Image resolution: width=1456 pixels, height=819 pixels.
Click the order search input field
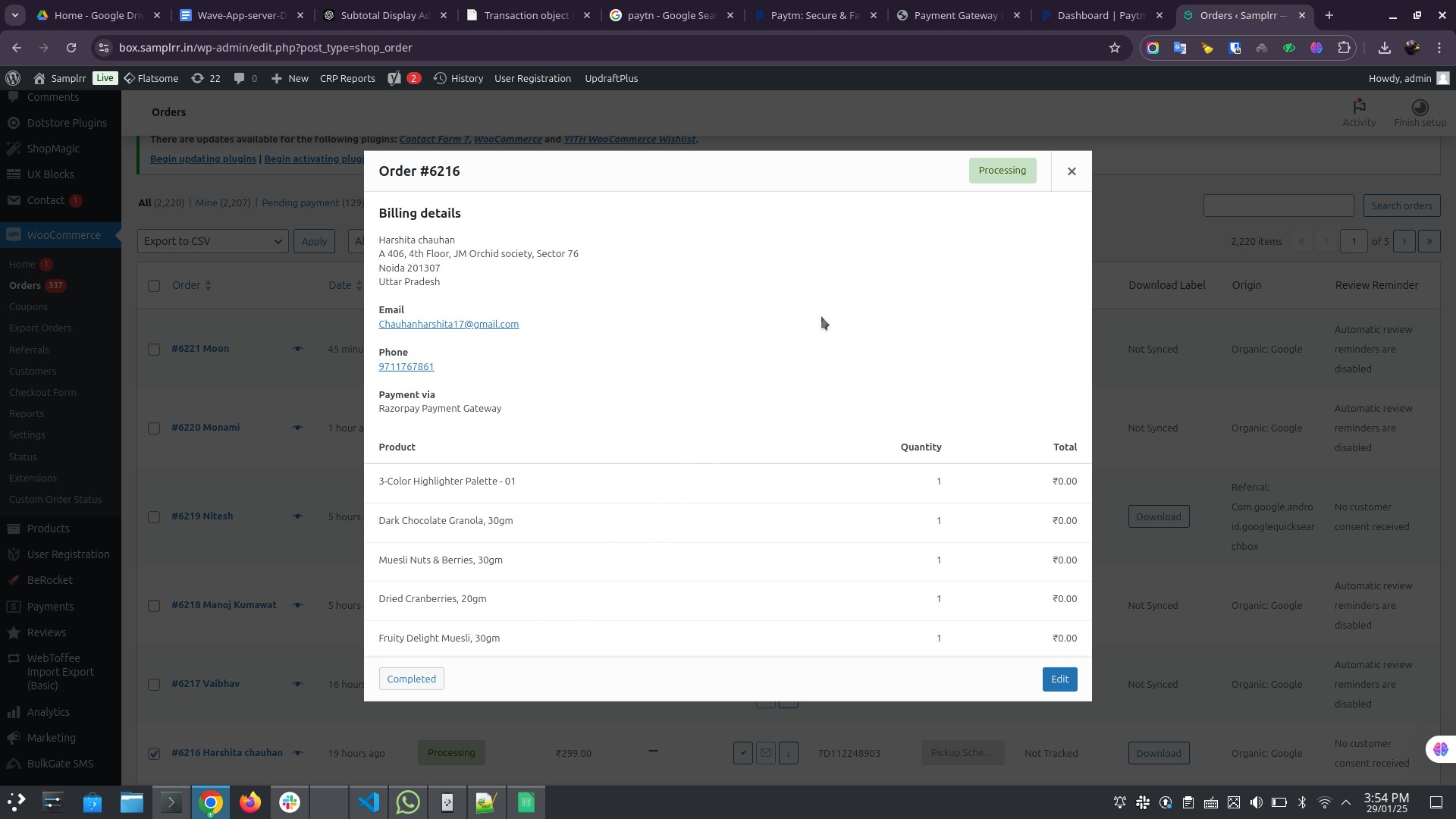point(1279,206)
